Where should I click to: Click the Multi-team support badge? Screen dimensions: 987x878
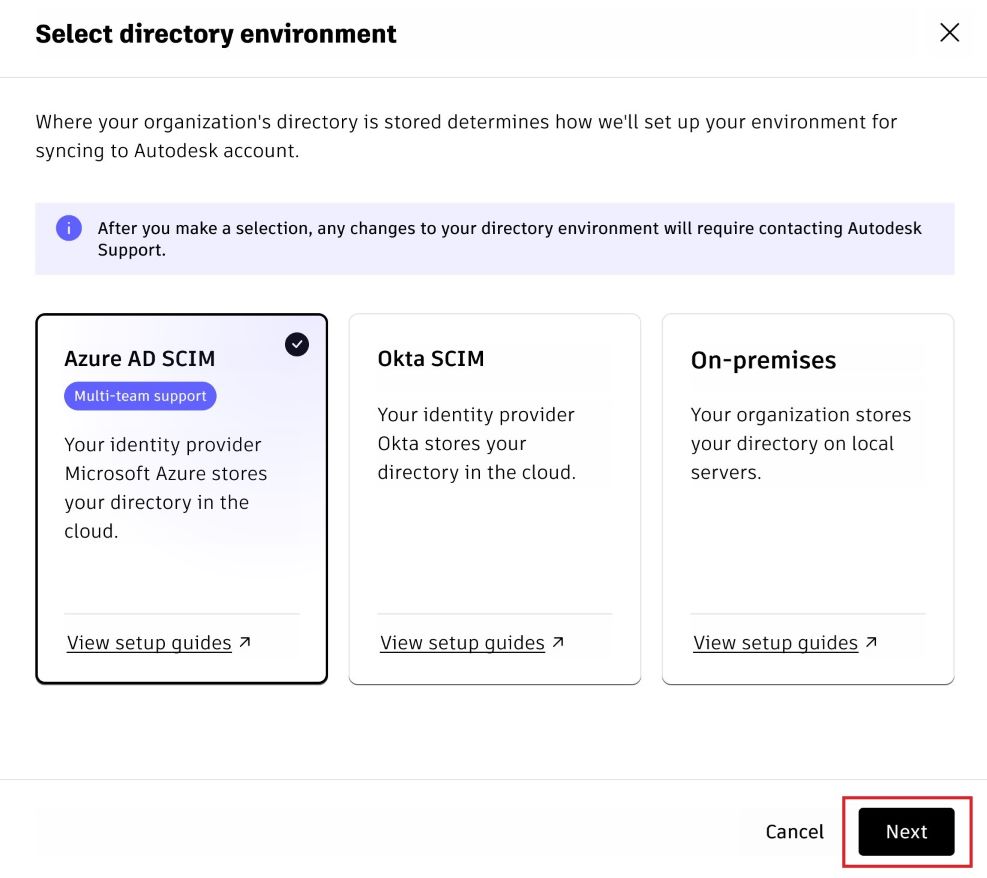coord(140,396)
